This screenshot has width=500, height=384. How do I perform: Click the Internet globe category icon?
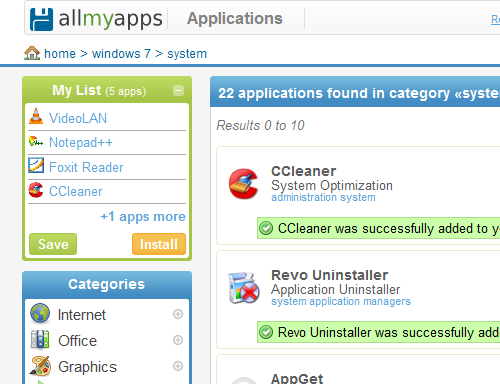[40, 313]
